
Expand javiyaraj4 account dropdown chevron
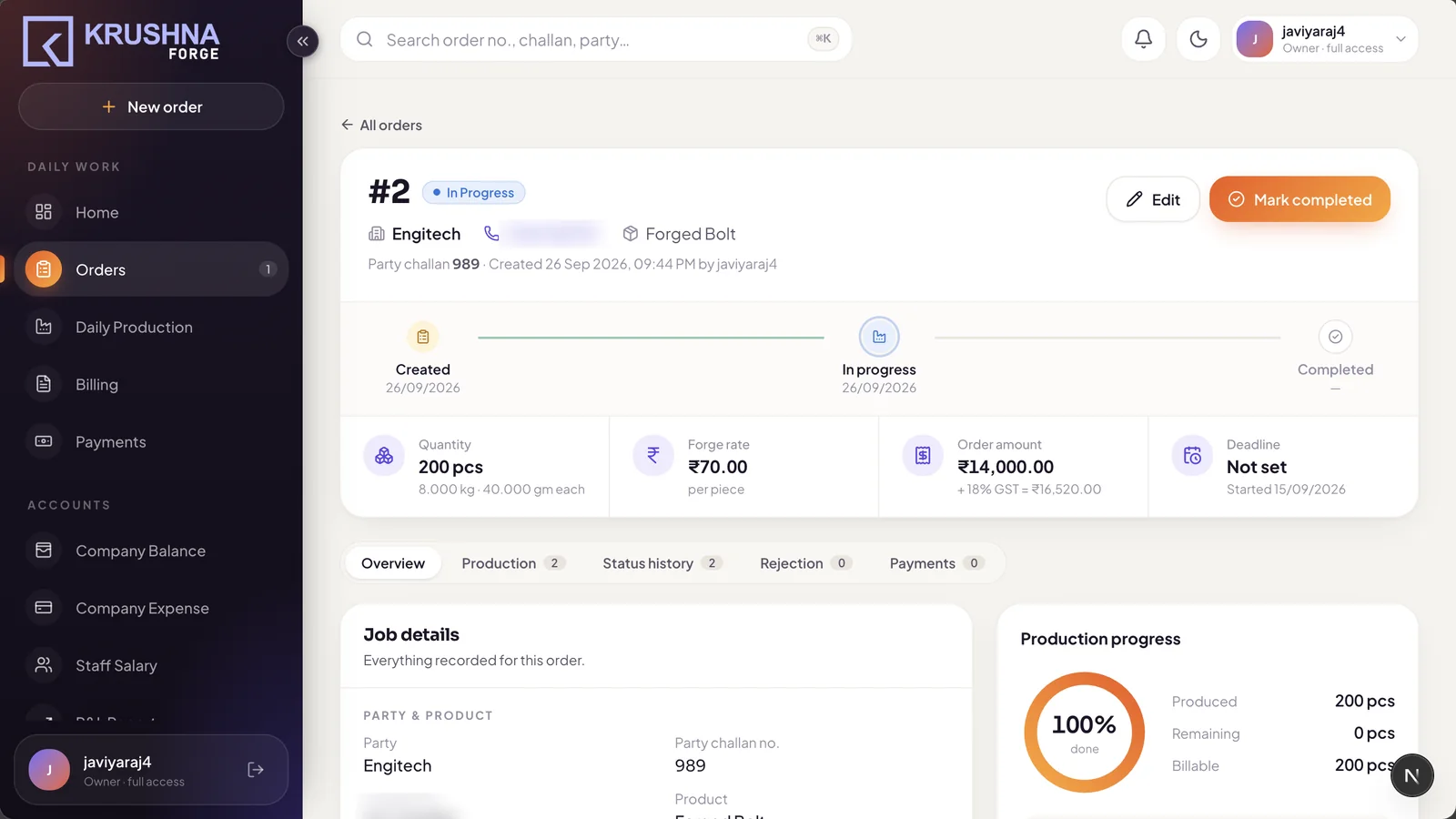tap(1400, 39)
